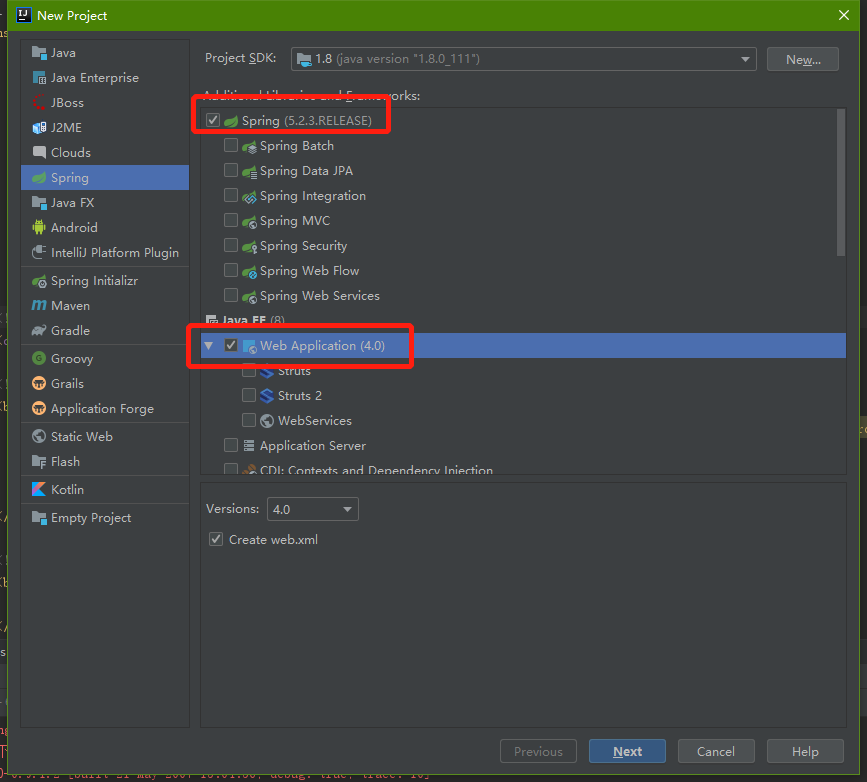The width and height of the screenshot is (867, 782).
Task: Choose Empty Project in the list
Action: [x=105, y=518]
